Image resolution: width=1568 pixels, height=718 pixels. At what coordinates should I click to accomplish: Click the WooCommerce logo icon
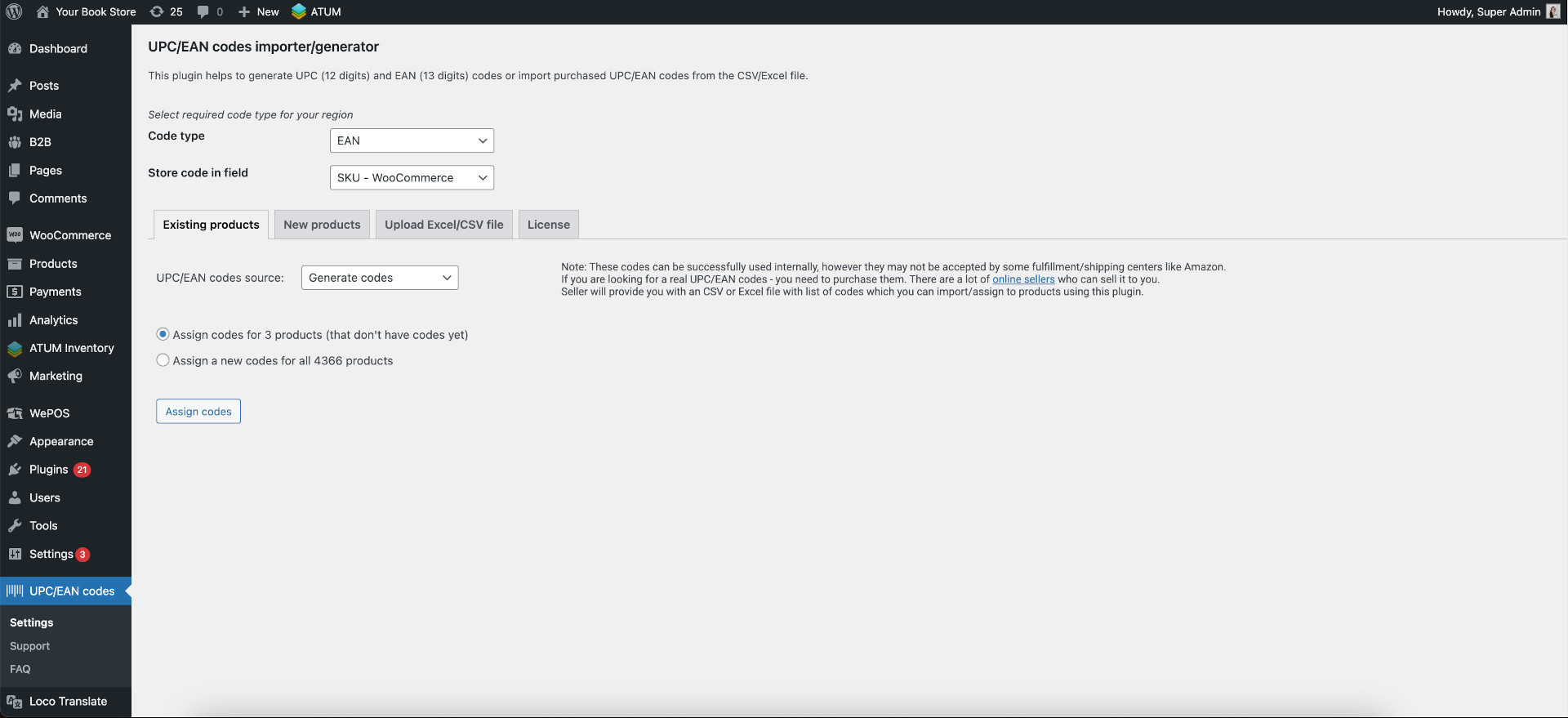pos(15,235)
